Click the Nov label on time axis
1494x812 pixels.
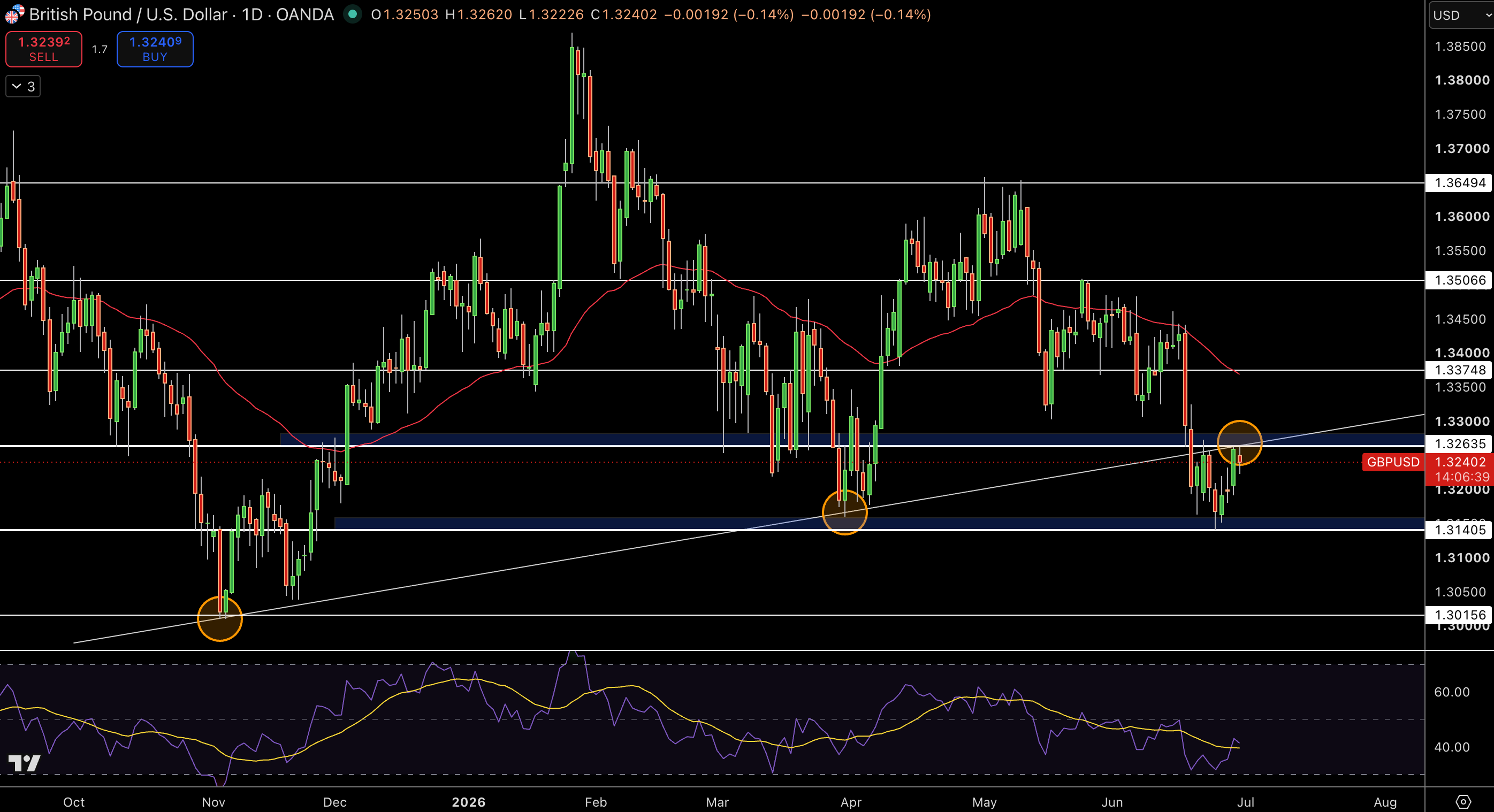coord(214,802)
